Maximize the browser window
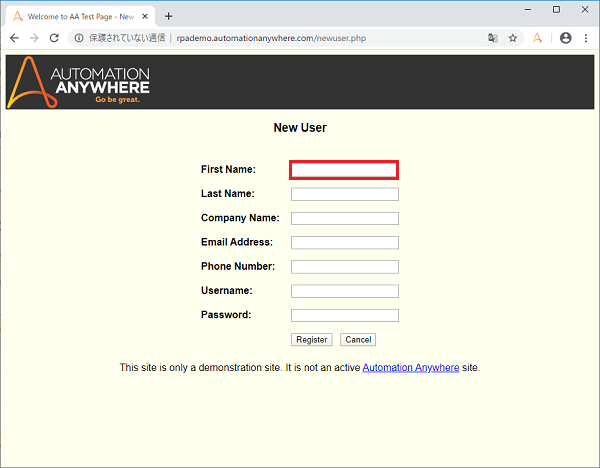The width and height of the screenshot is (600, 468). pyautogui.click(x=556, y=9)
